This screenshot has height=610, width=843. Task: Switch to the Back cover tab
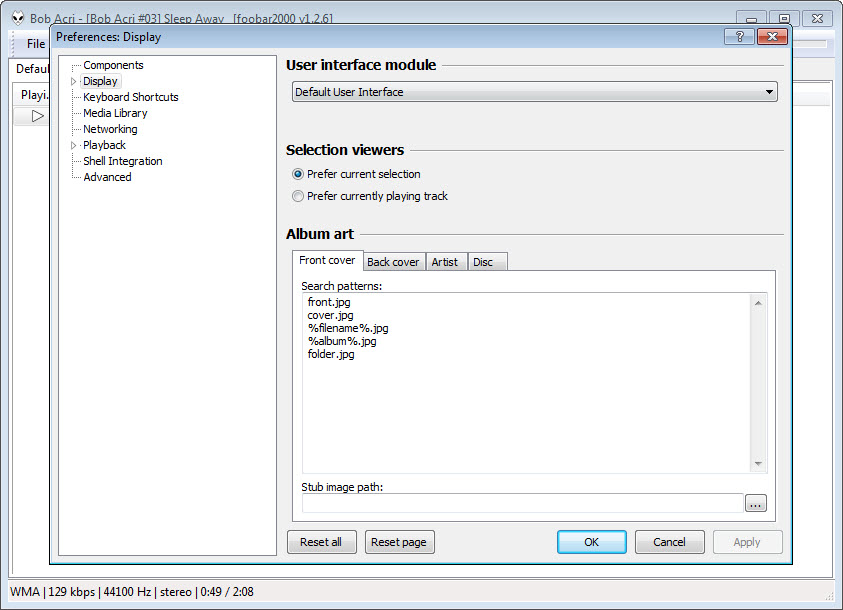coord(393,262)
